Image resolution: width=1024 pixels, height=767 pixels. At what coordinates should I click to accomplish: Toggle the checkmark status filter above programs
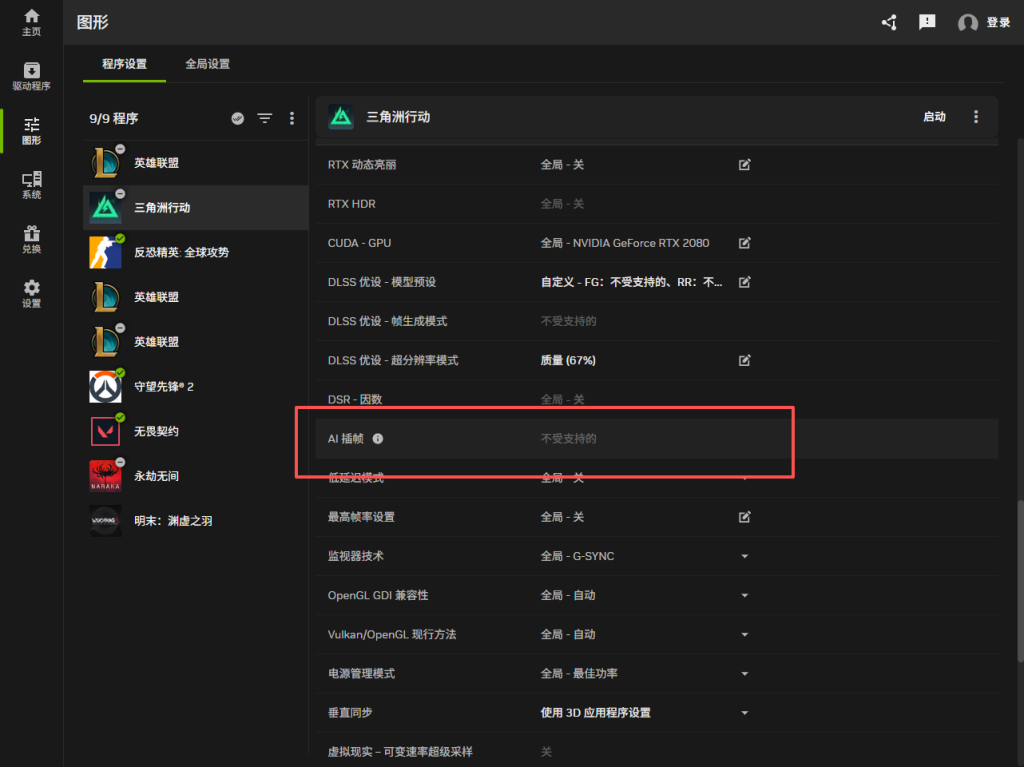click(238, 118)
